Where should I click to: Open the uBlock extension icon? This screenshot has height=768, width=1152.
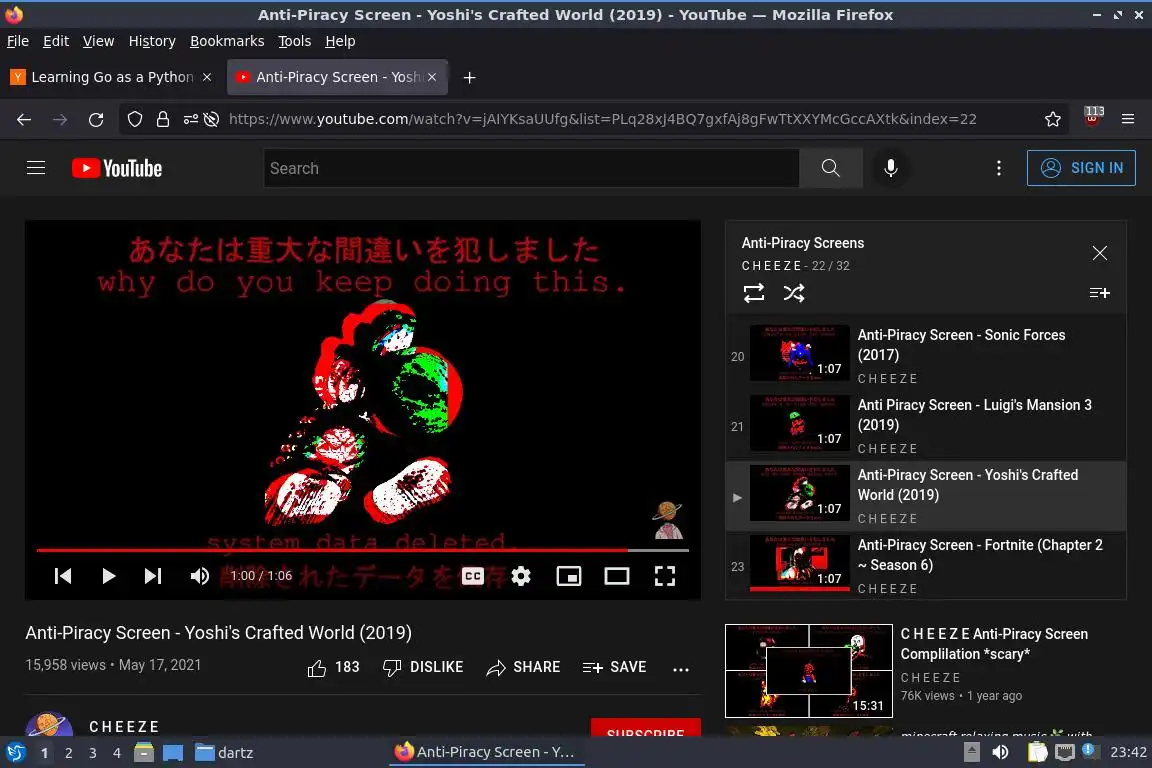1093,116
